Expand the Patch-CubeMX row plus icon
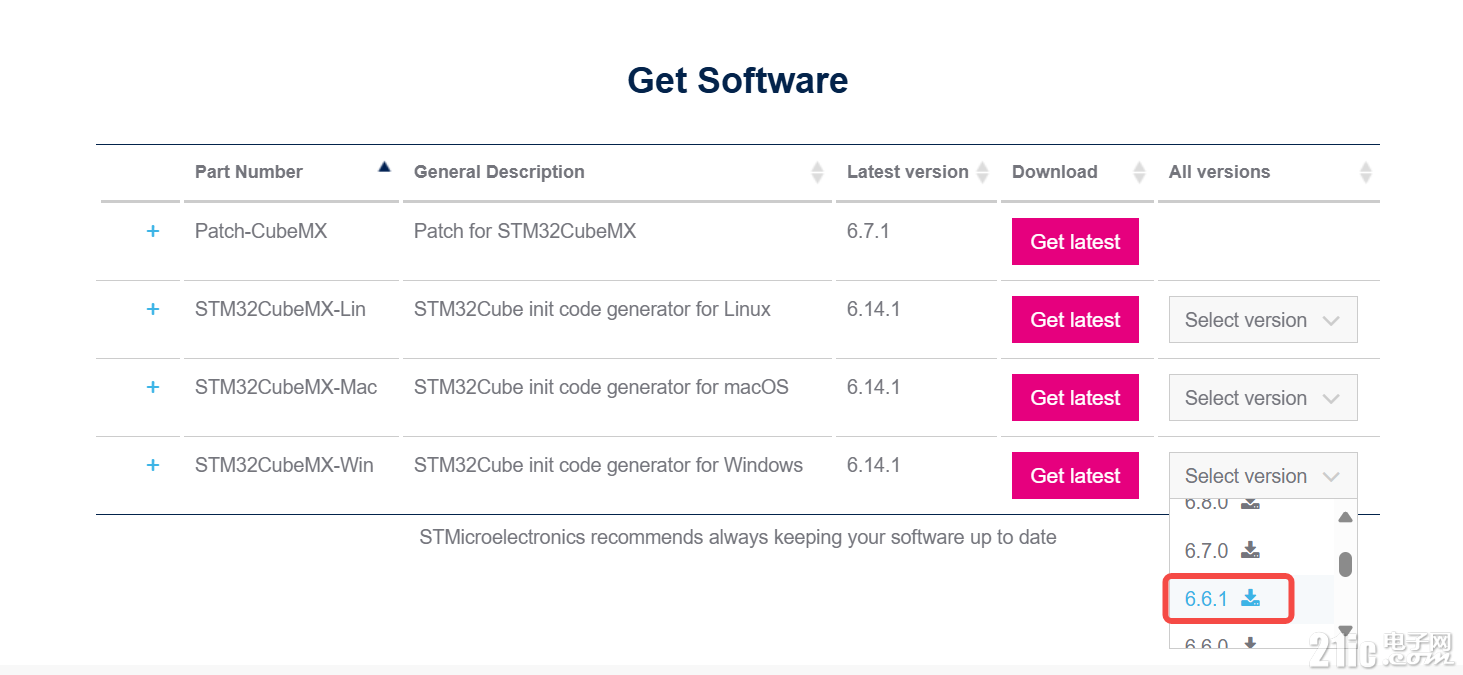Screen dimensions: 1463x675 click(153, 231)
